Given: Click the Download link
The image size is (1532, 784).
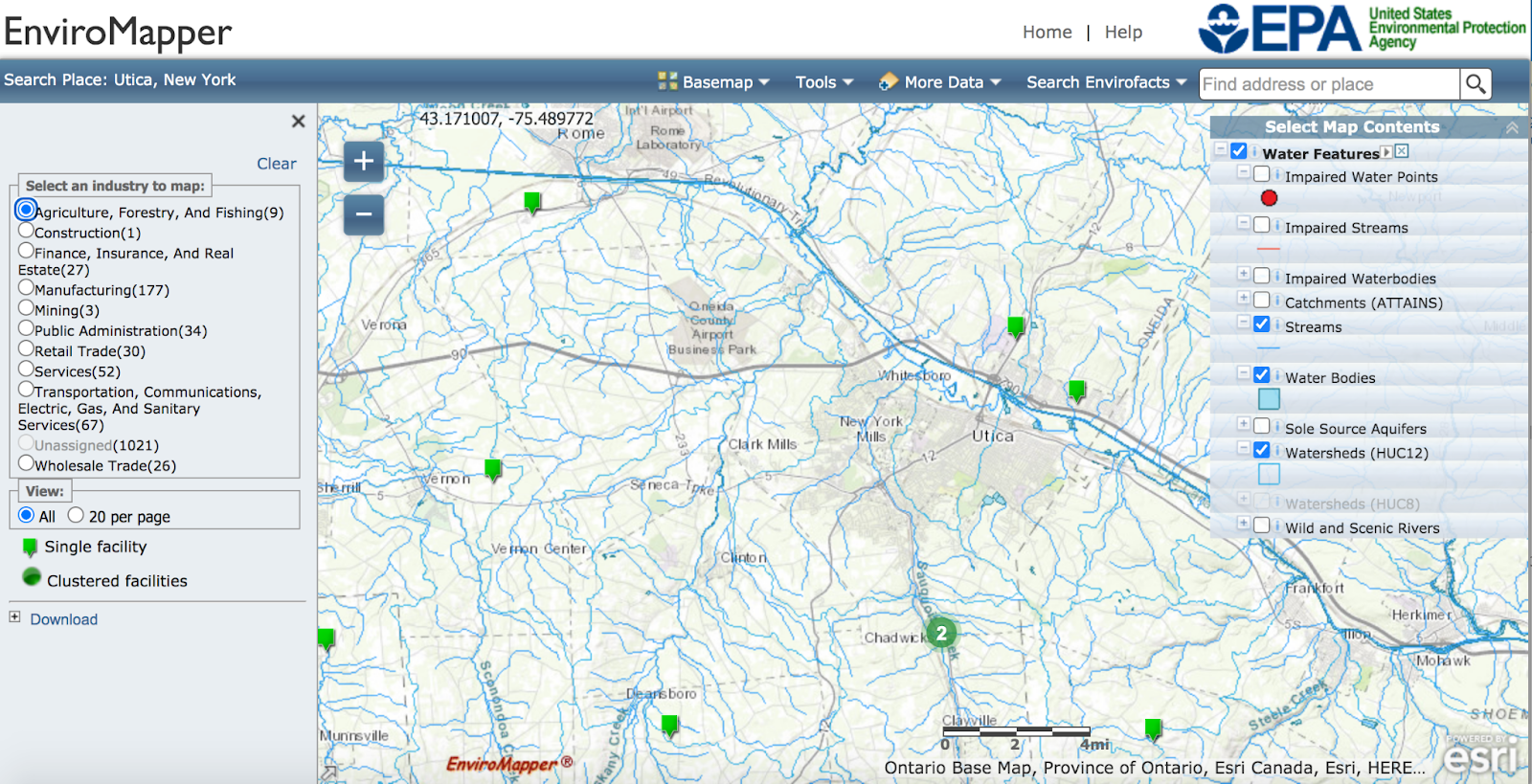Looking at the screenshot, I should tap(63, 619).
